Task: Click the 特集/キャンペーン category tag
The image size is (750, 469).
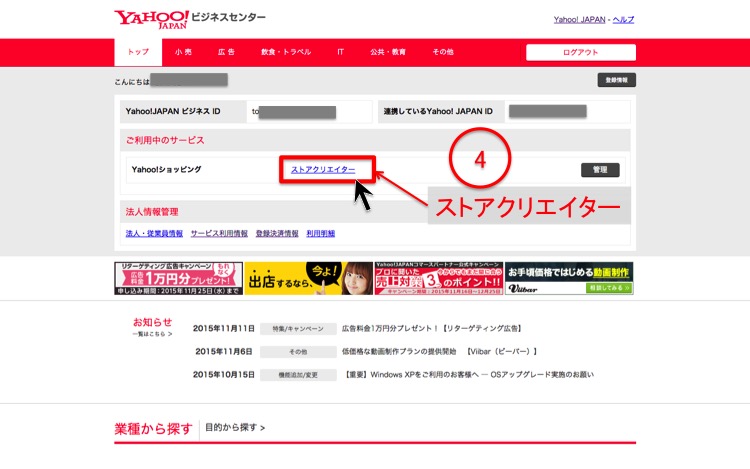Action: (x=298, y=329)
